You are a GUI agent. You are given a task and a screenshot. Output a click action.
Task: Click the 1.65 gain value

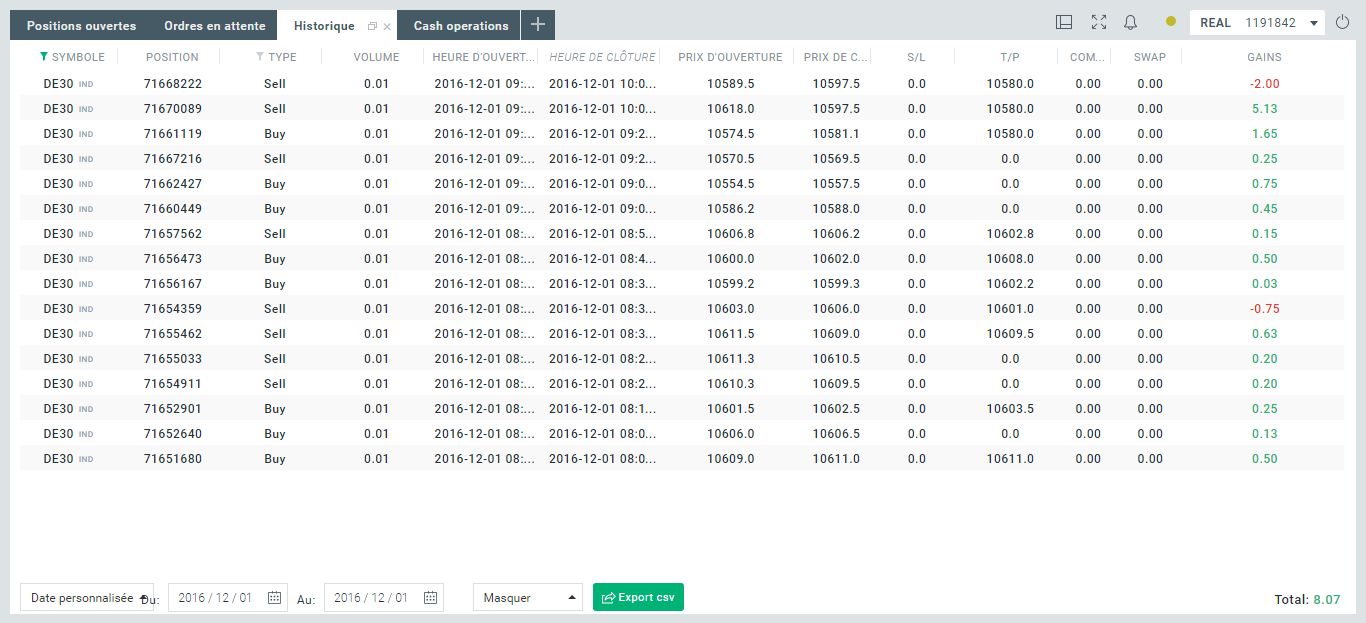[x=1264, y=134]
